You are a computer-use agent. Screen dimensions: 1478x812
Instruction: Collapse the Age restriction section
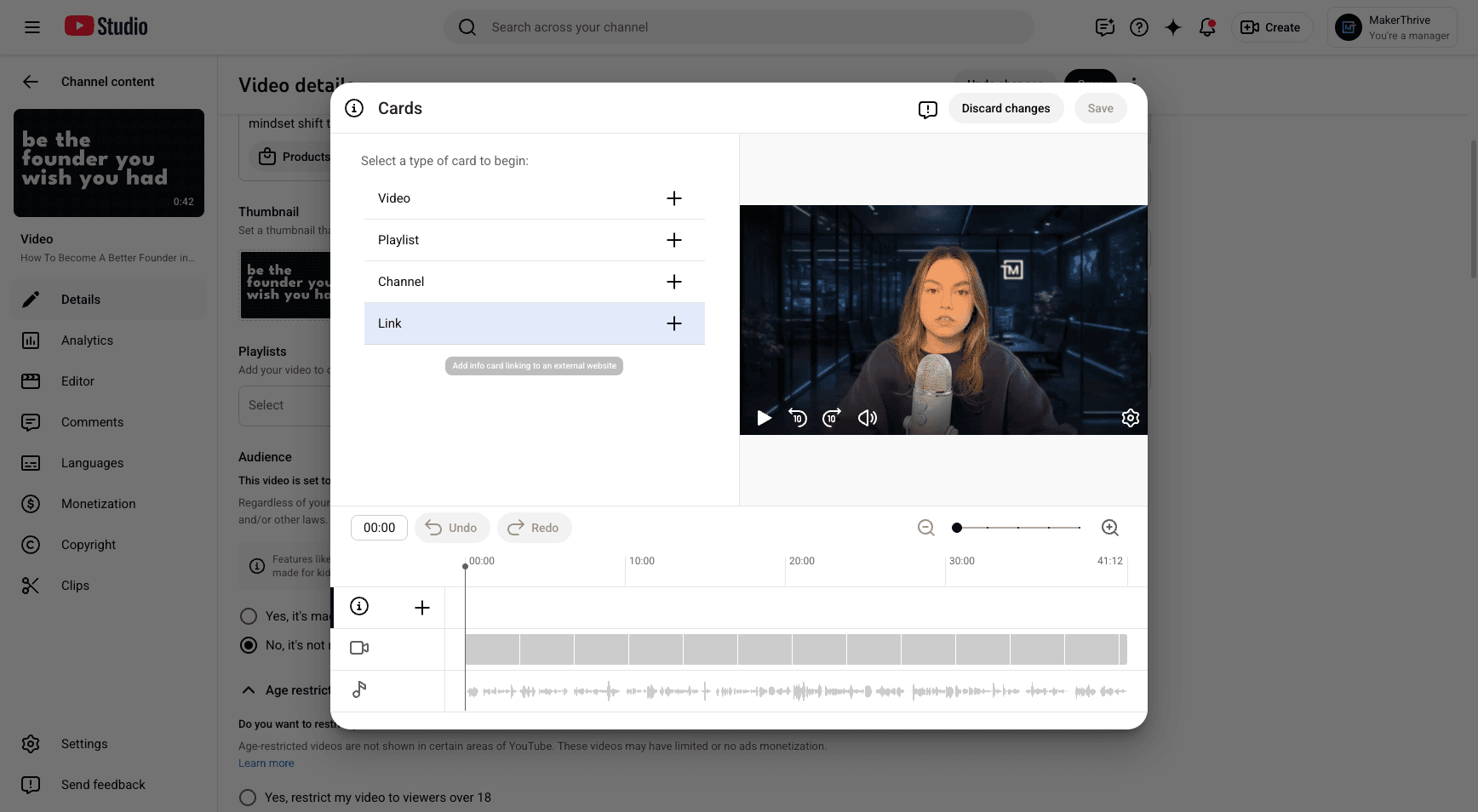[x=249, y=690]
